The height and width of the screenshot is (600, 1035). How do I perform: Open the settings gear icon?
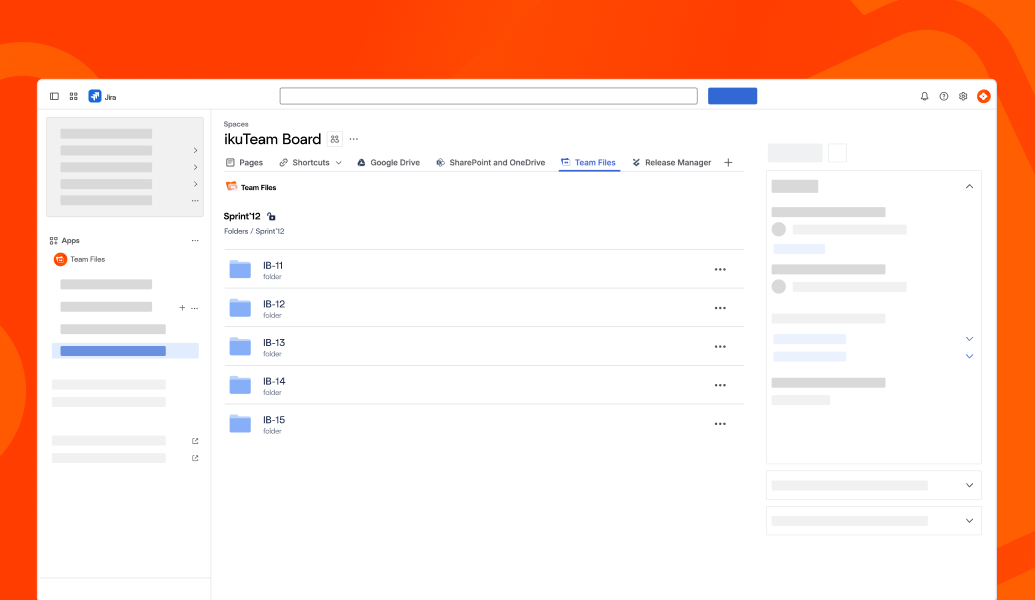coord(962,96)
